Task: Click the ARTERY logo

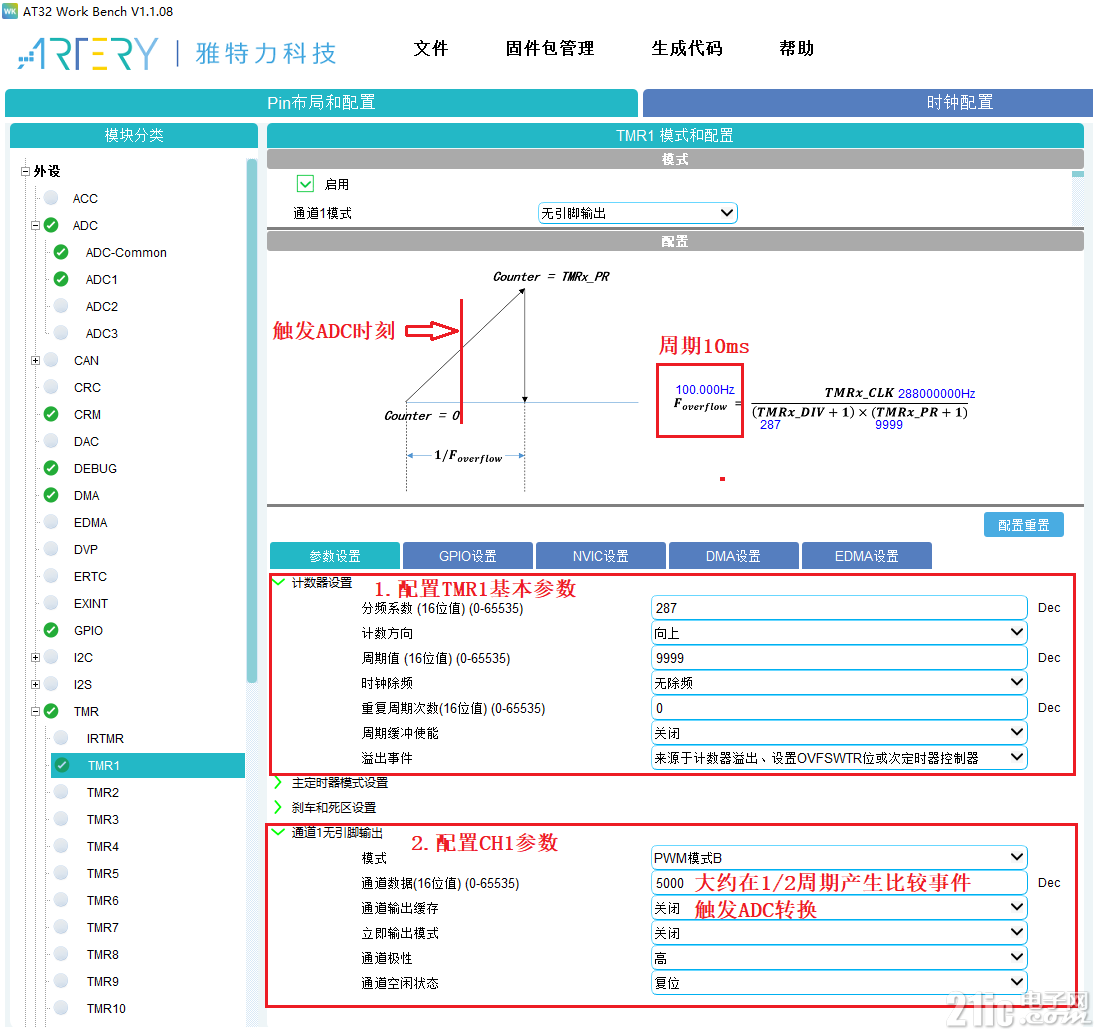Action: point(88,54)
